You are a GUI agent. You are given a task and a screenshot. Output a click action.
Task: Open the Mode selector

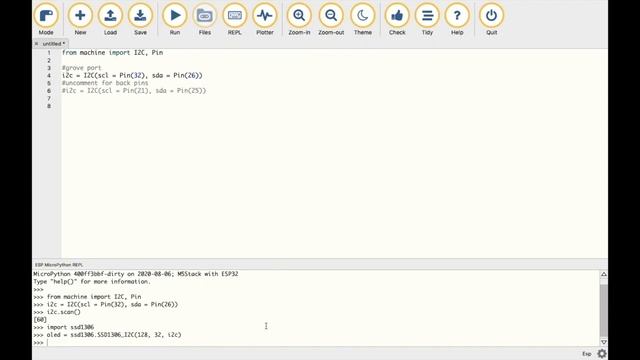pos(46,19)
